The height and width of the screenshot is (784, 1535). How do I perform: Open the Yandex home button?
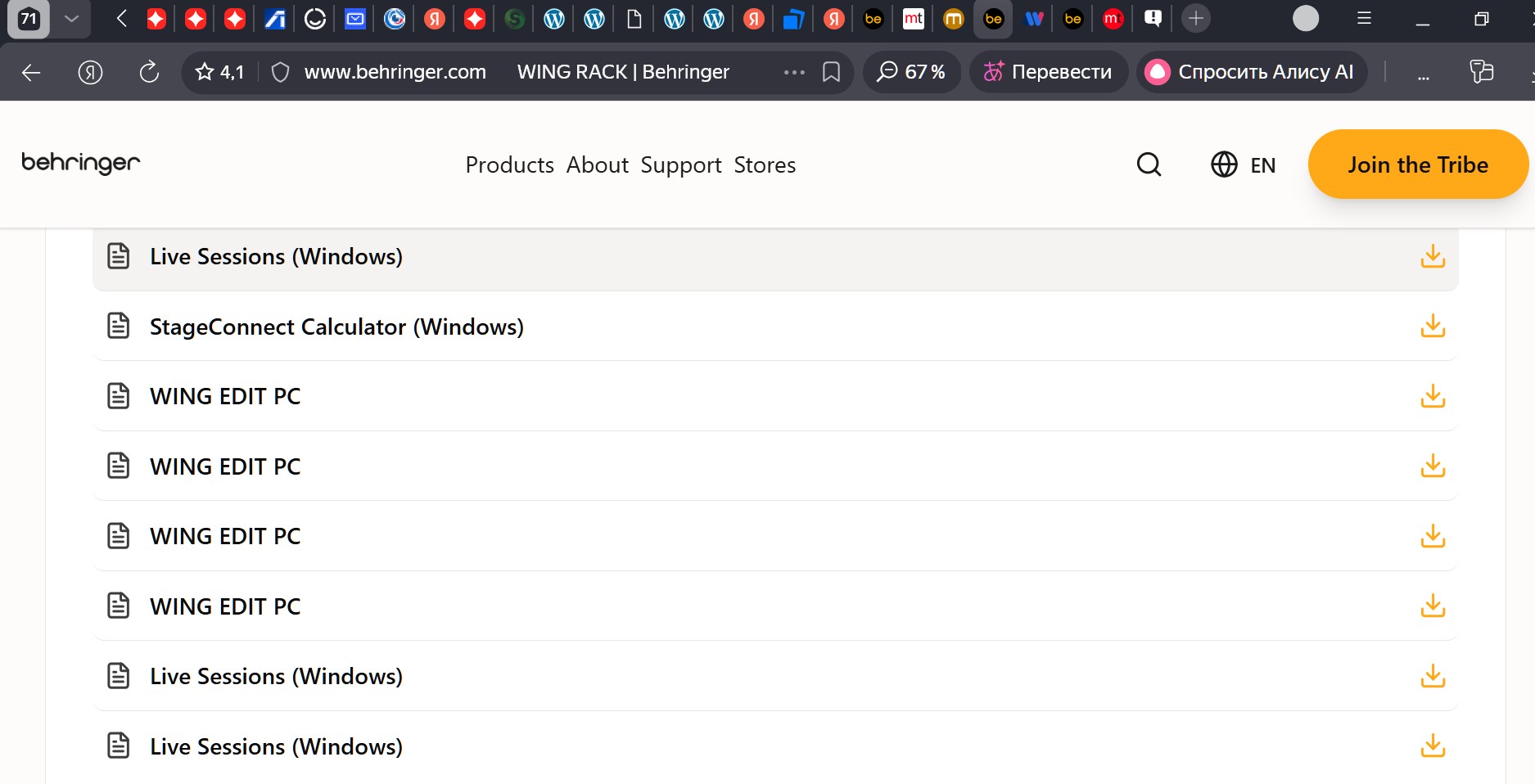pyautogui.click(x=90, y=73)
